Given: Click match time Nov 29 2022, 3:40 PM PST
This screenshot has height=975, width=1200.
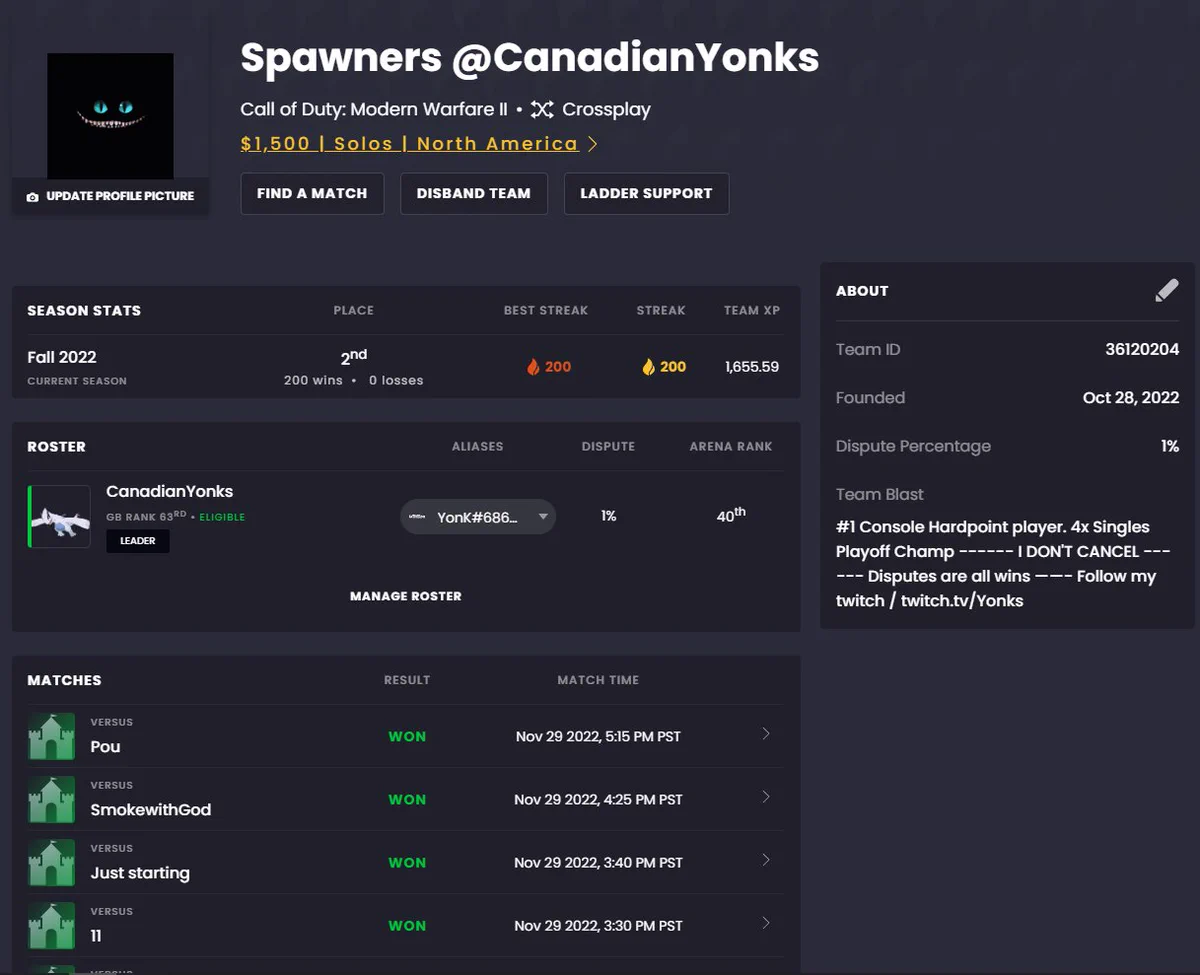Looking at the screenshot, I should [598, 862].
